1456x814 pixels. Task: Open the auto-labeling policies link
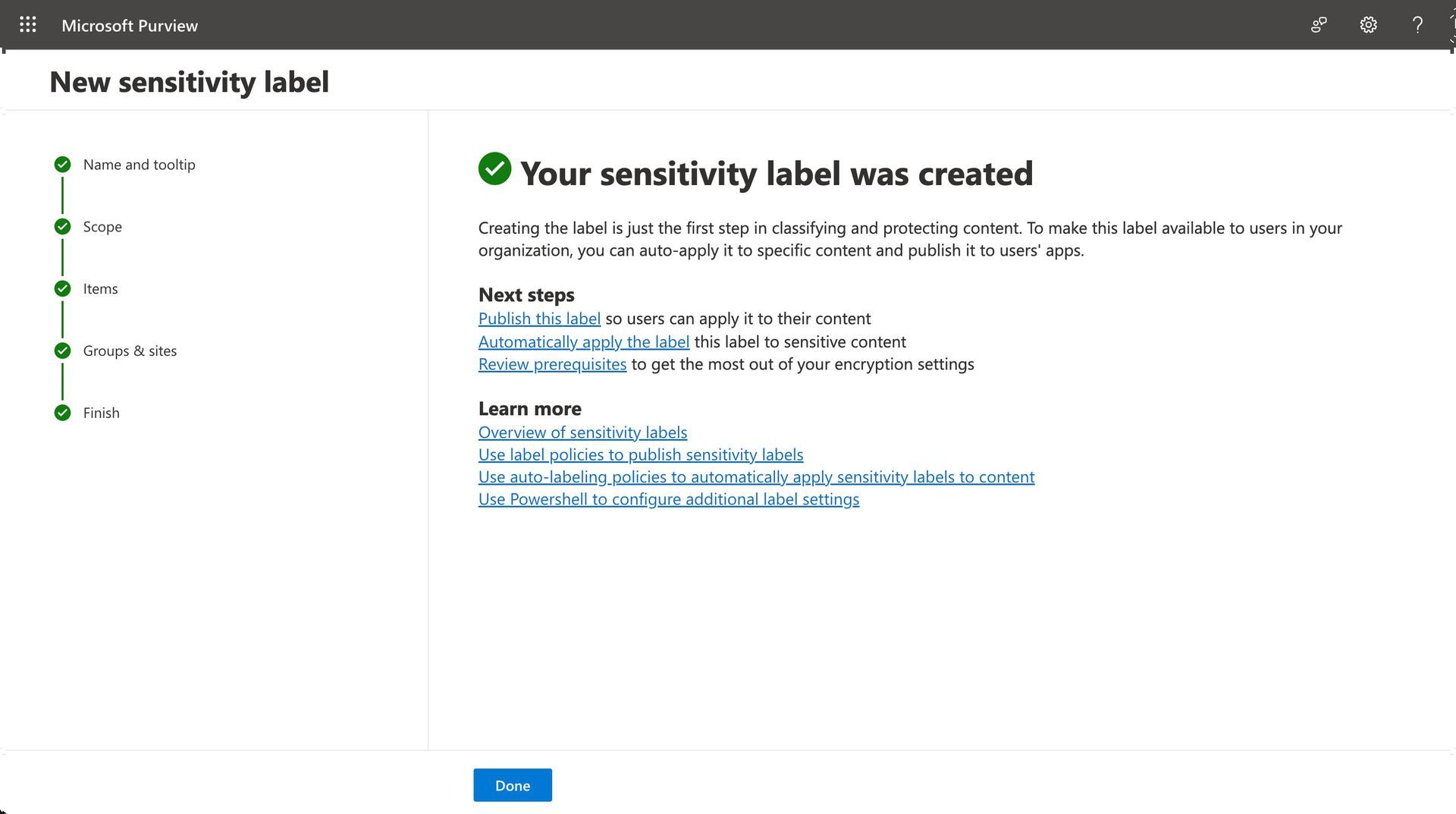[756, 477]
